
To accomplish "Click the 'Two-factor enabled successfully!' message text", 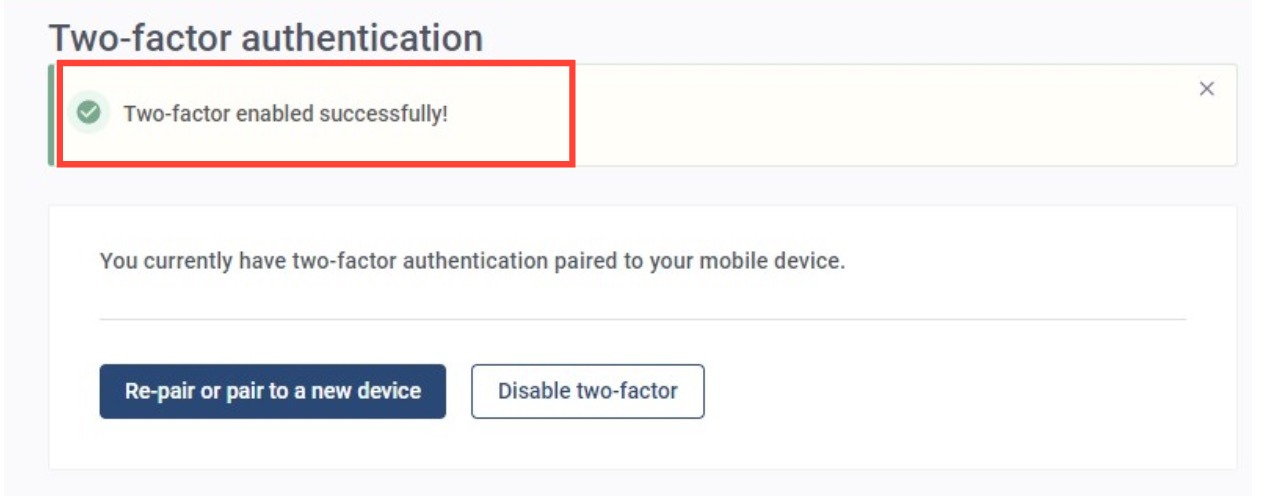I will pyautogui.click(x=286, y=114).
